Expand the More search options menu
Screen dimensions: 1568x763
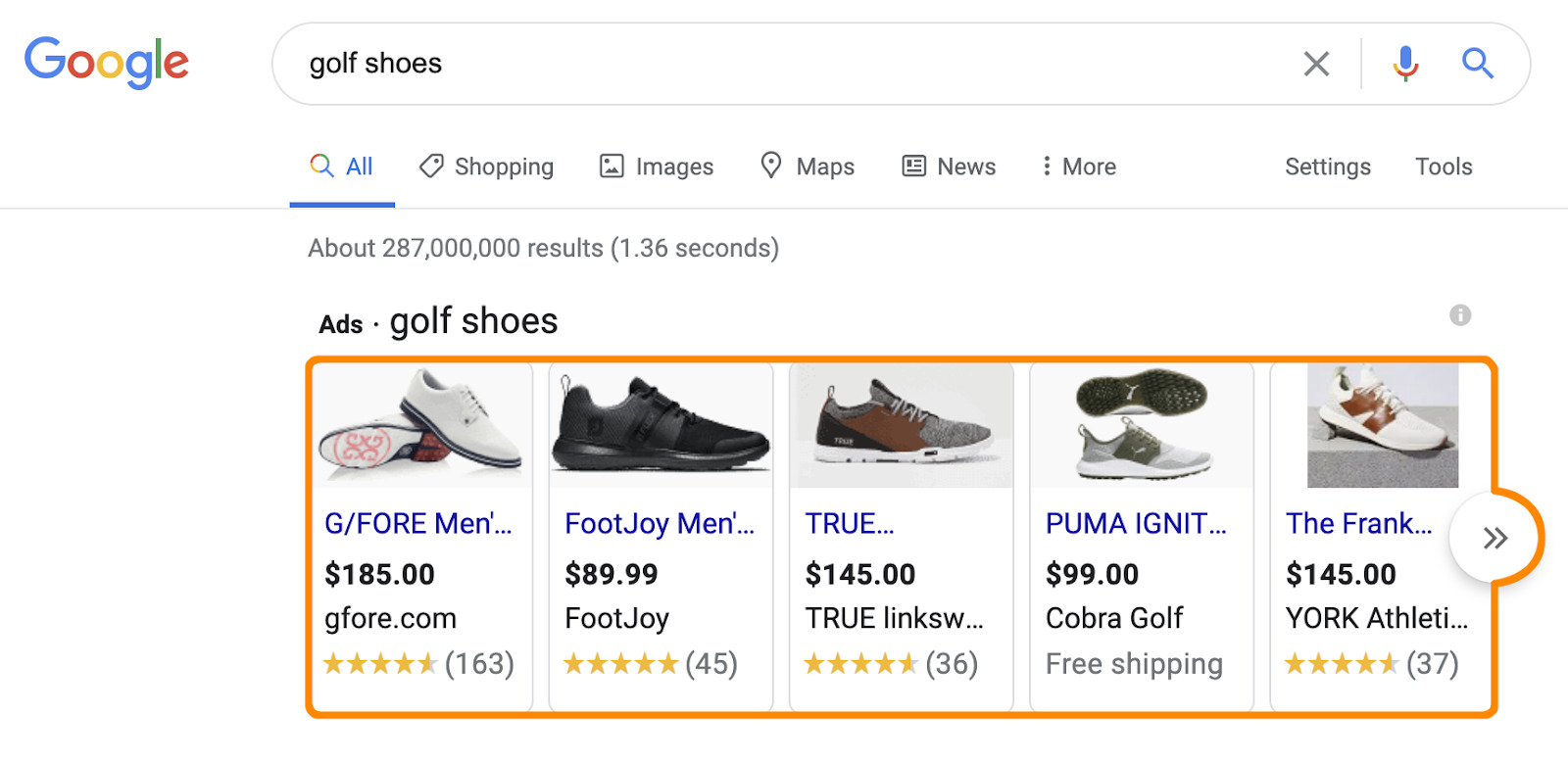[x=1078, y=167]
